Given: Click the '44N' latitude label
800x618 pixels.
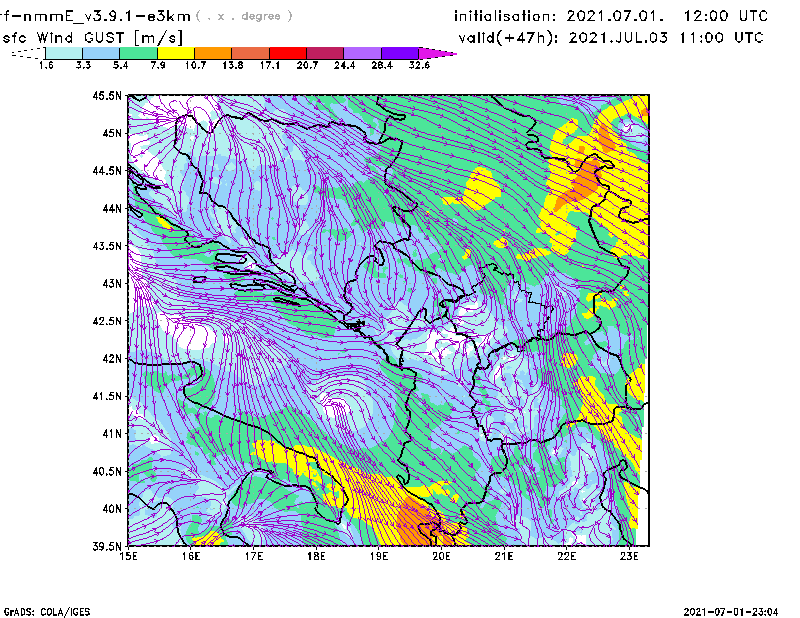Looking at the screenshot, I should click(112, 208).
